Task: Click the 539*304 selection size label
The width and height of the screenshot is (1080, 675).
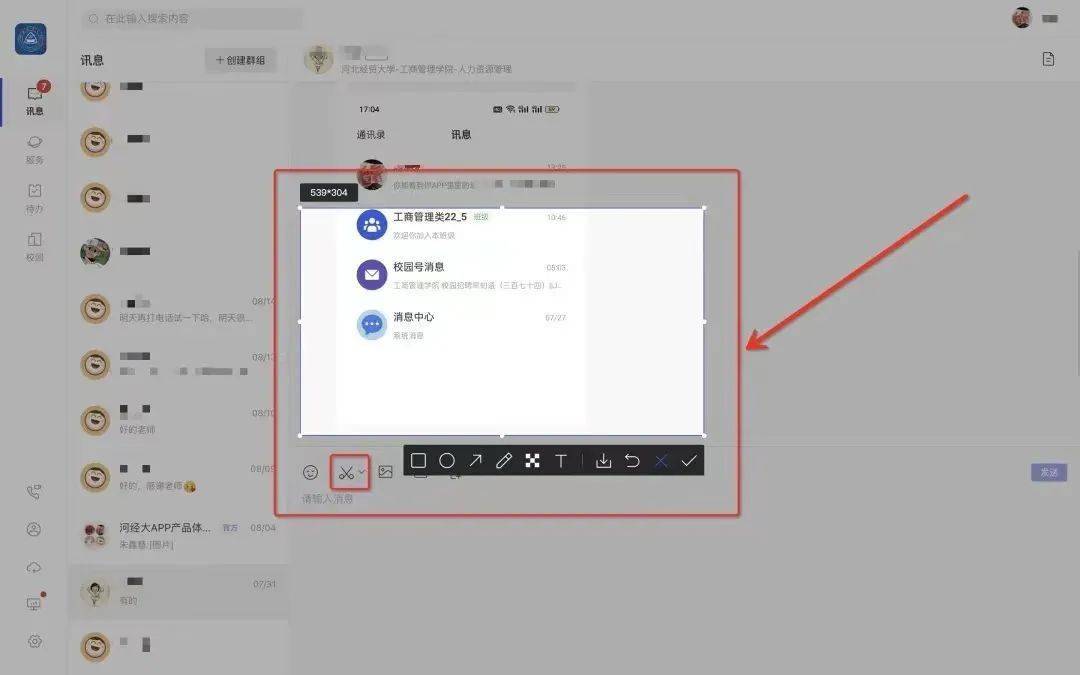Action: [x=329, y=193]
